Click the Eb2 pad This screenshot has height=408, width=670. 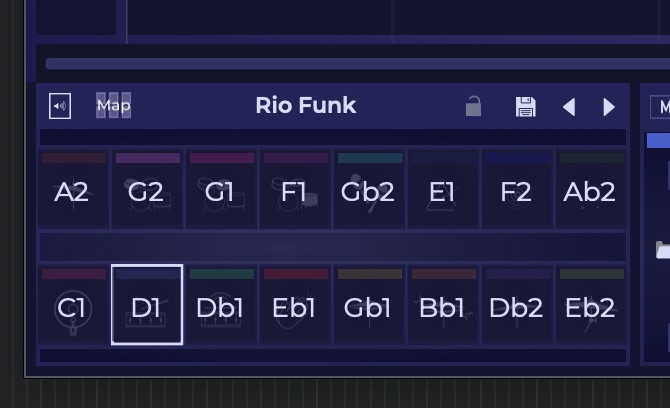590,309
